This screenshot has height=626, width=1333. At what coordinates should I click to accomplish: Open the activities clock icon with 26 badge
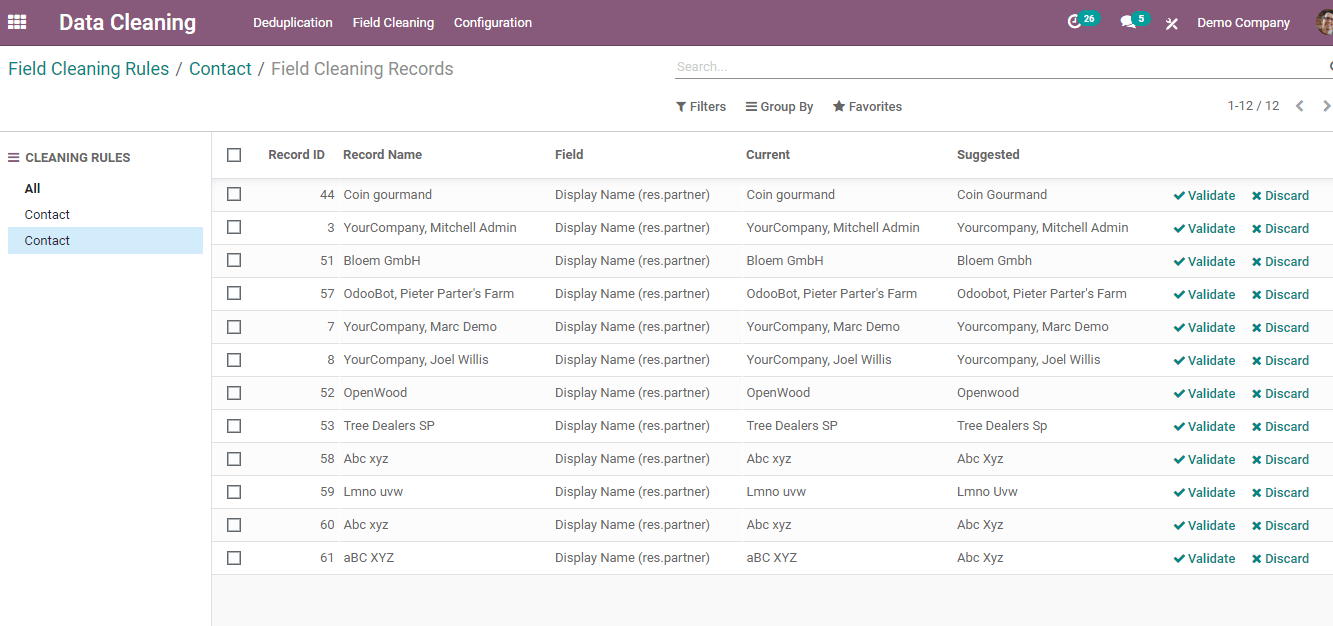tap(1074, 21)
